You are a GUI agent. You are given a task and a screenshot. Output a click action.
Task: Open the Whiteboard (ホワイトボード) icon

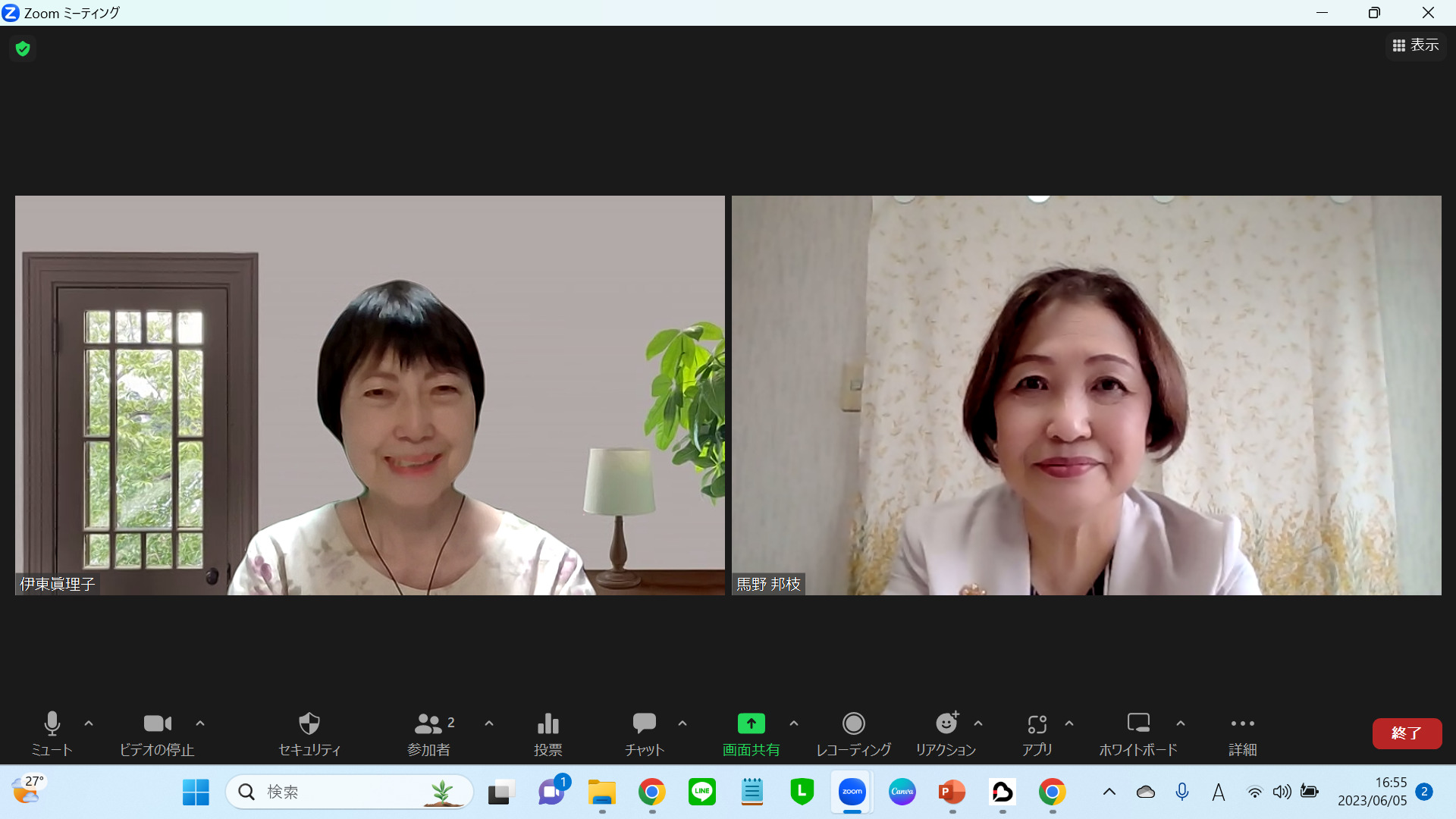pos(1137,724)
